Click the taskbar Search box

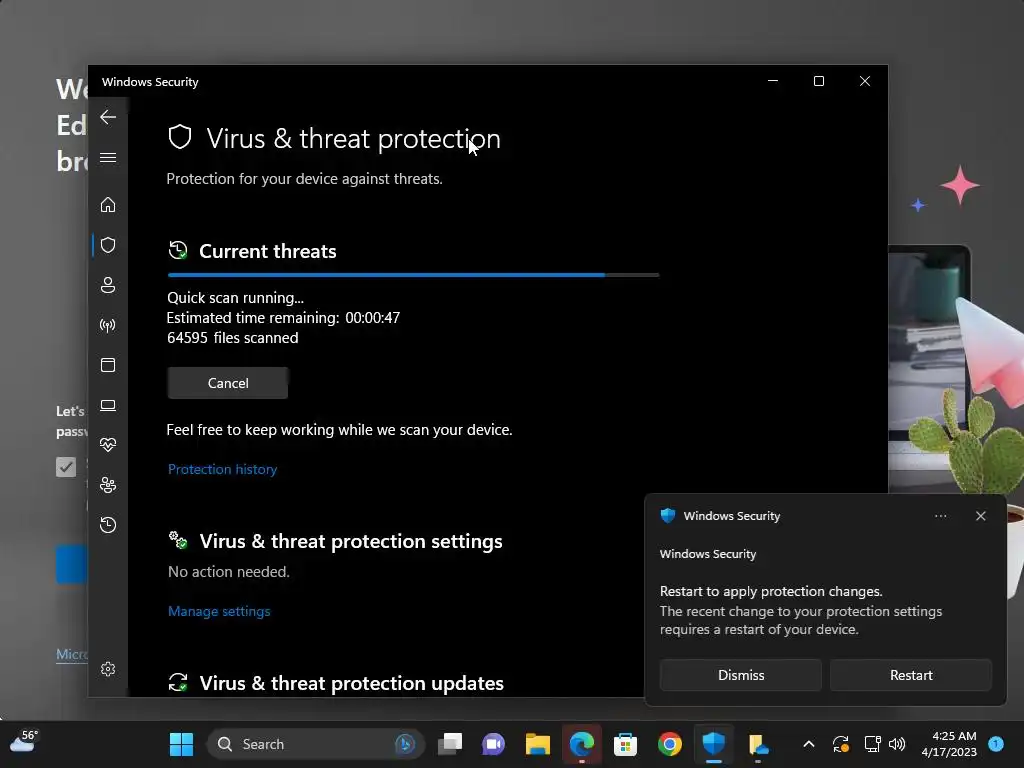(x=315, y=744)
